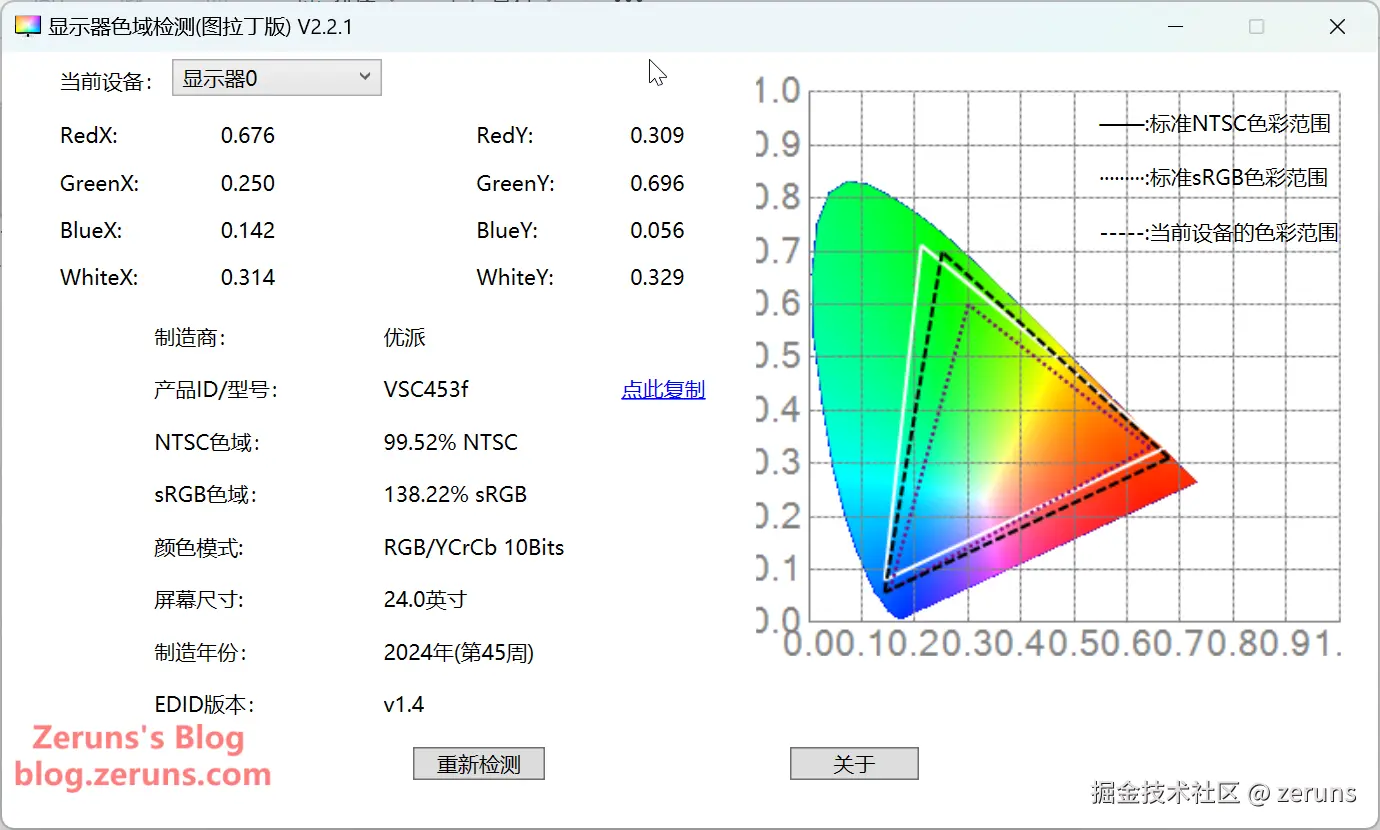Click the 制造年份 label
Screen dimensions: 1380x830
point(200,653)
